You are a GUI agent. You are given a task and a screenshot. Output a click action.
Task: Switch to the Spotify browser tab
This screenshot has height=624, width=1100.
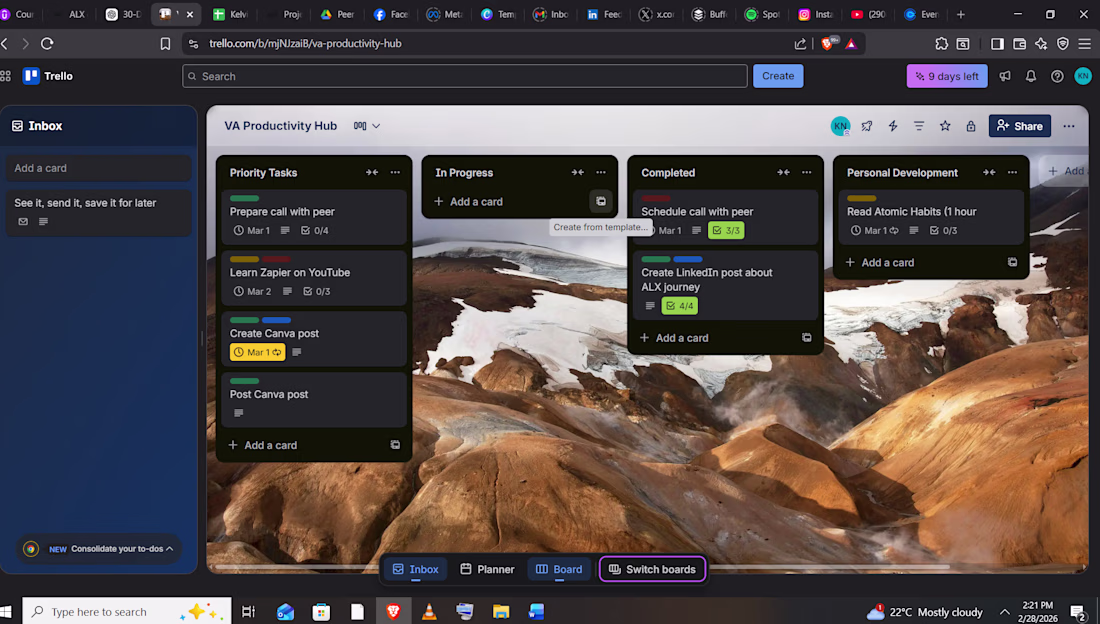pos(762,14)
